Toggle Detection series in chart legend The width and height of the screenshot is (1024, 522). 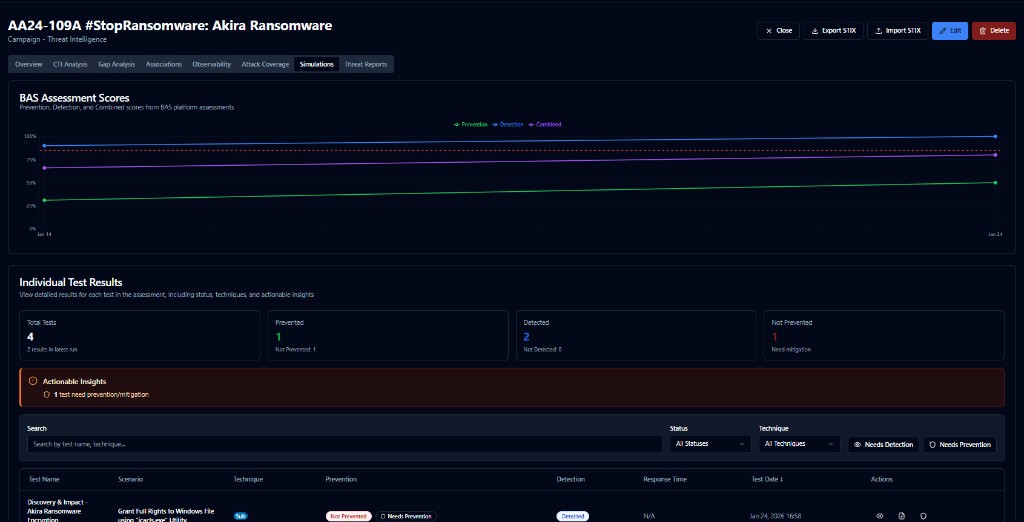(508, 124)
